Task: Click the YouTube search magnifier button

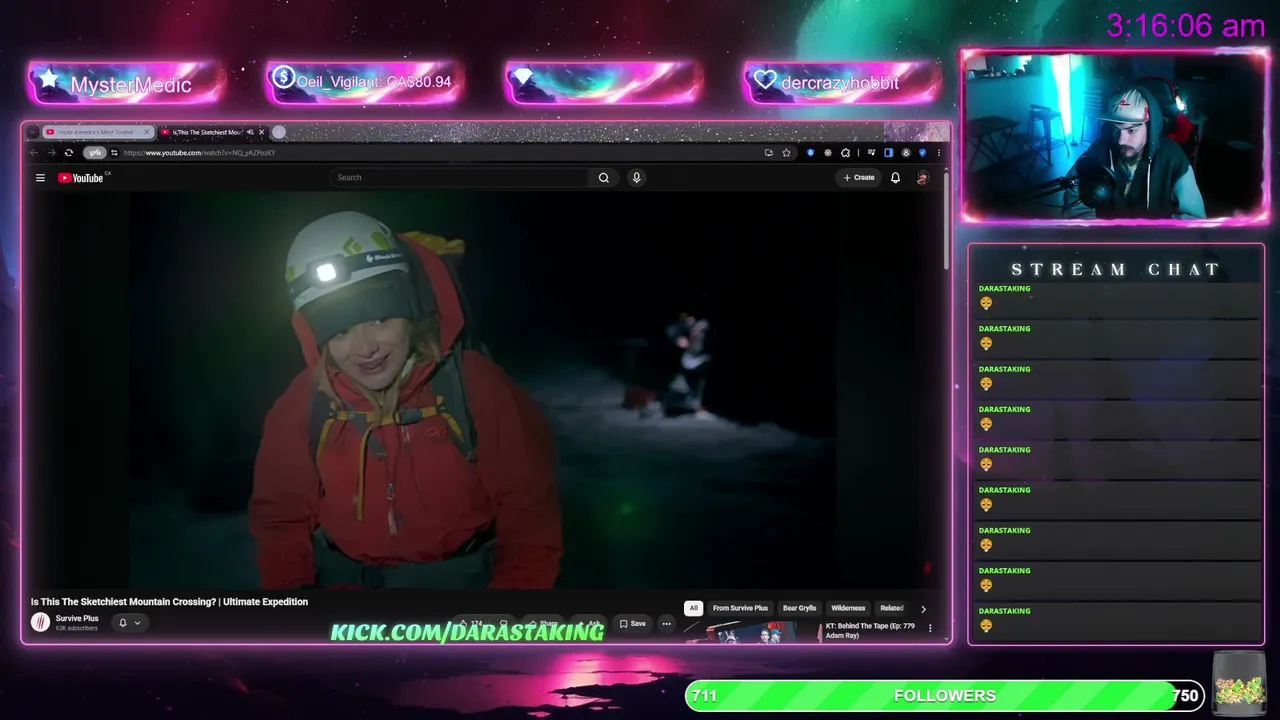Action: [x=604, y=178]
